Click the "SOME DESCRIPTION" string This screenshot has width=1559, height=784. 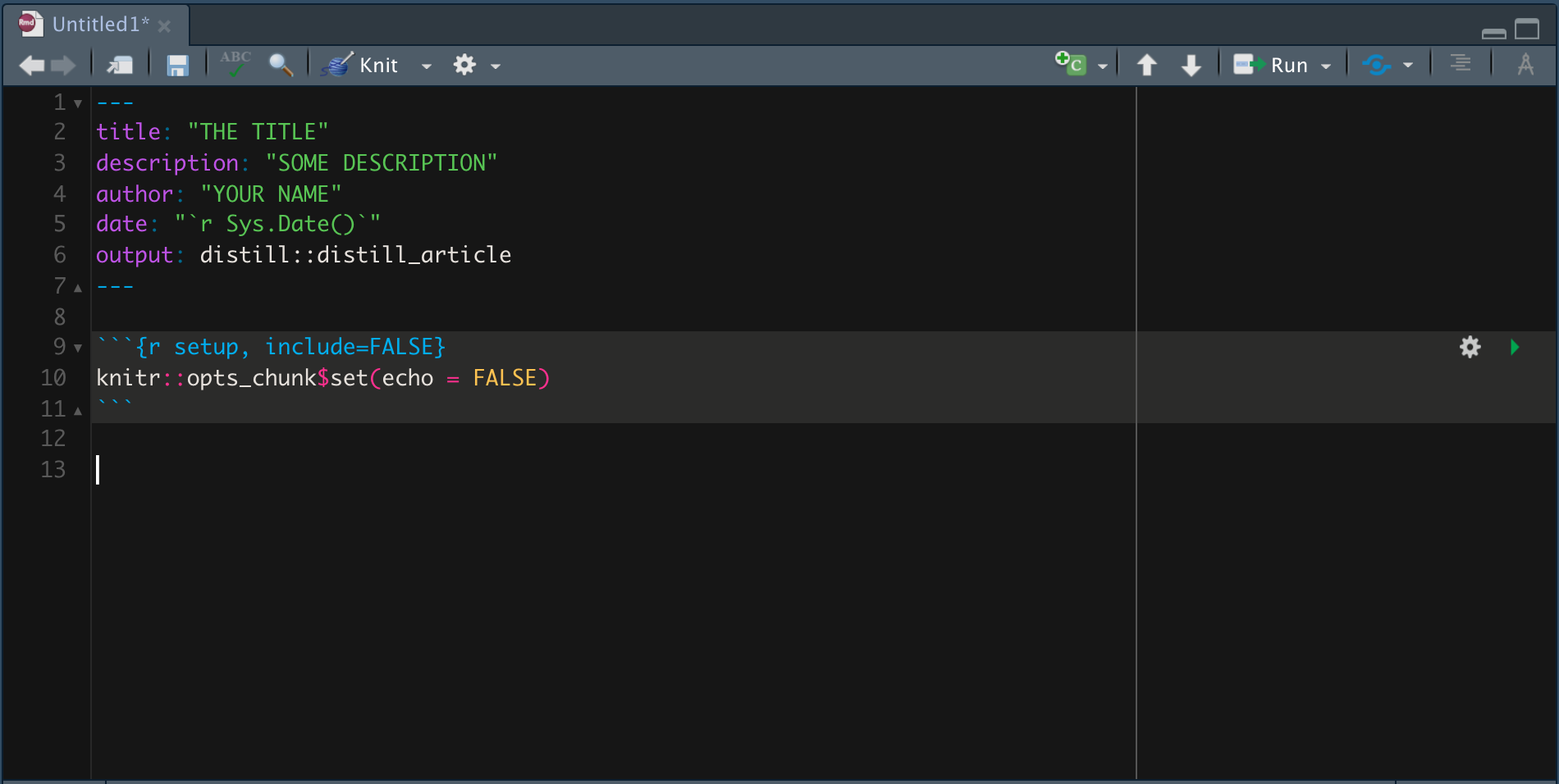click(382, 163)
